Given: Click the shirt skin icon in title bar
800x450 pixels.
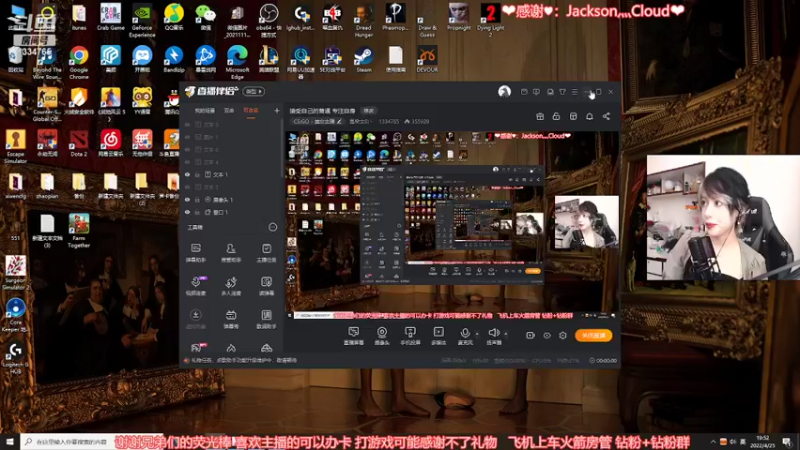Looking at the screenshot, I should tap(562, 92).
